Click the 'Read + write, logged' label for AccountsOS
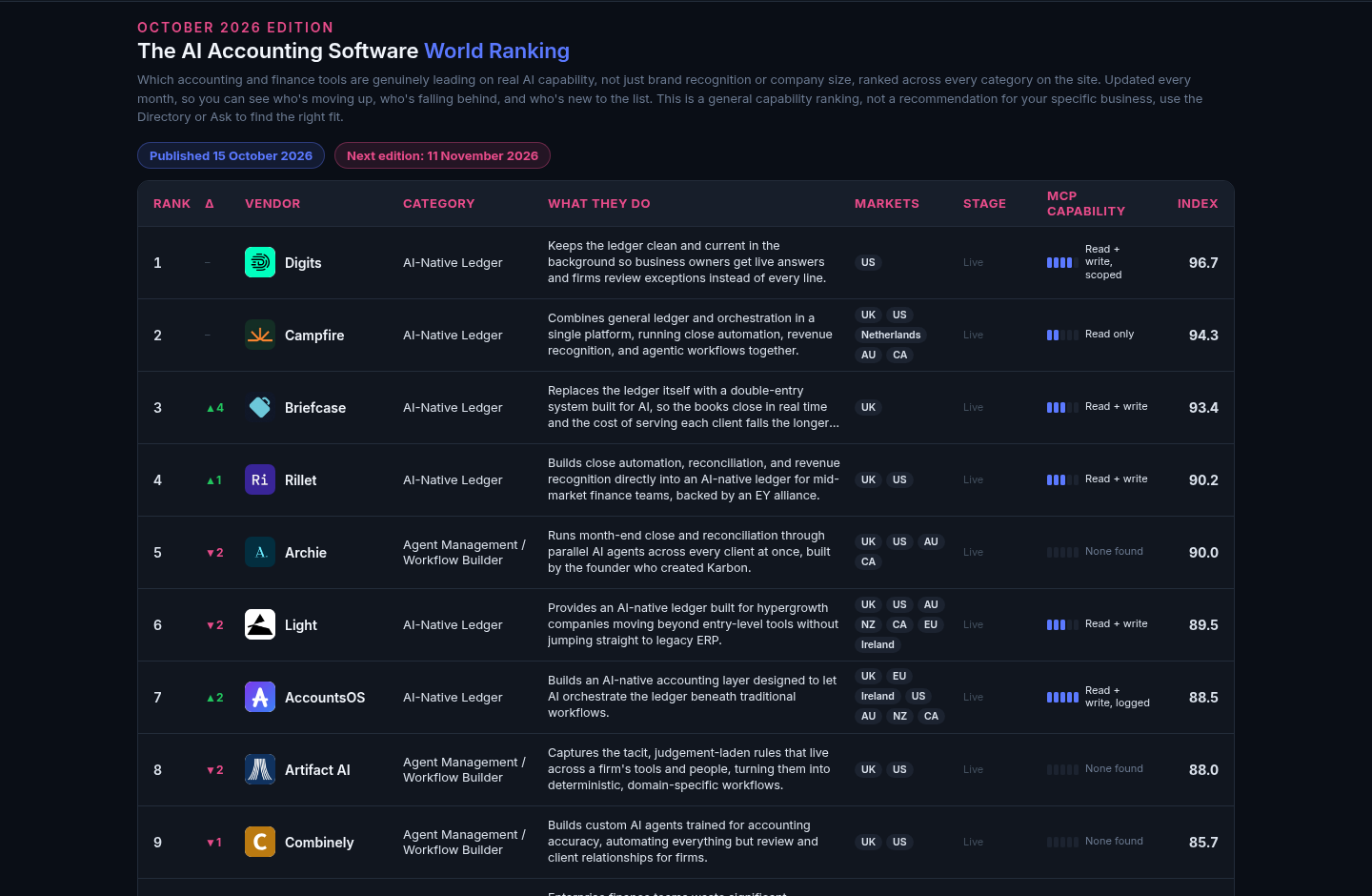1372x896 pixels. click(1118, 697)
